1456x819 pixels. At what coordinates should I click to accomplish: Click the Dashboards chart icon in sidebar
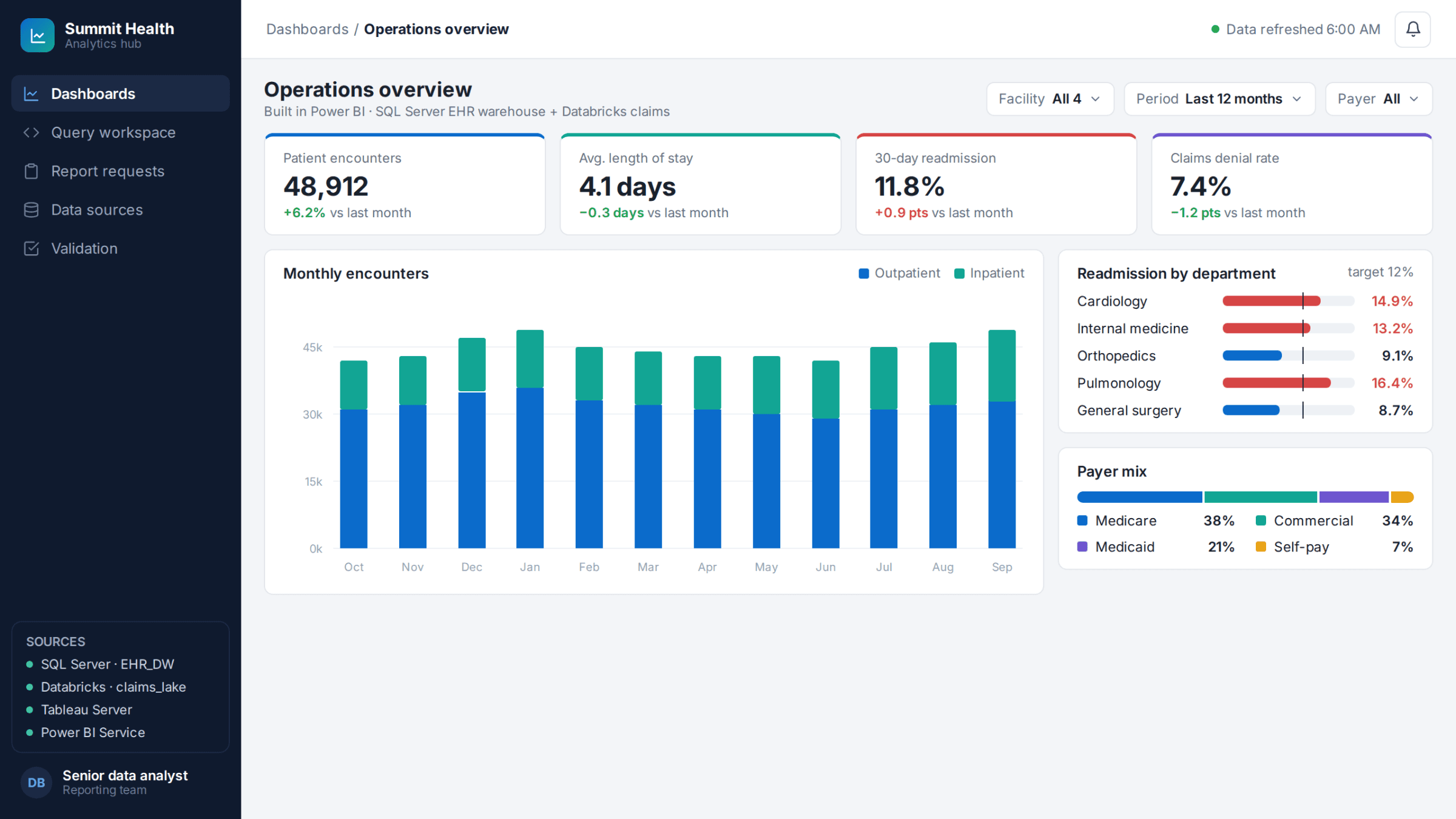(x=31, y=94)
